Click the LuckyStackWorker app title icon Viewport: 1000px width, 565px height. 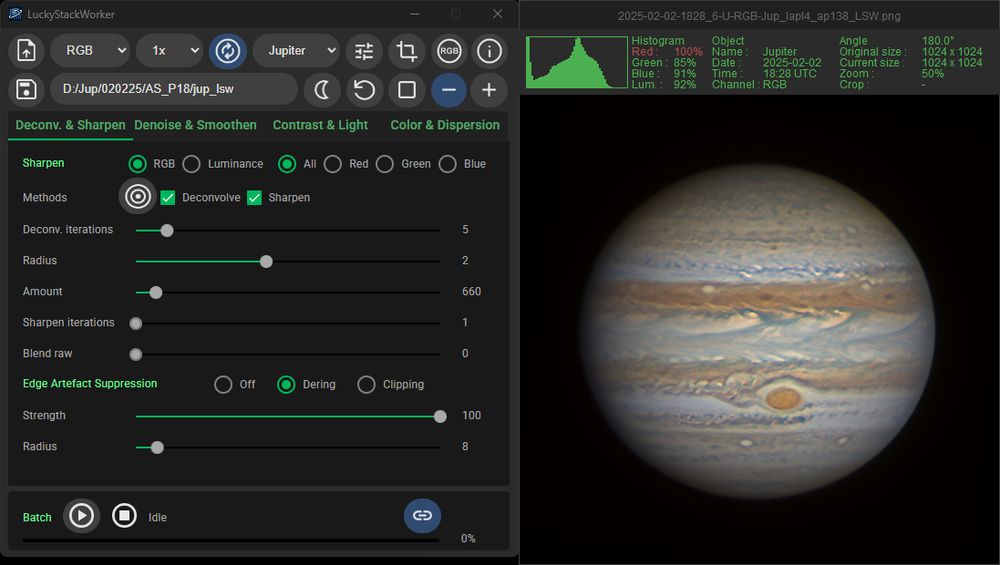[15, 14]
